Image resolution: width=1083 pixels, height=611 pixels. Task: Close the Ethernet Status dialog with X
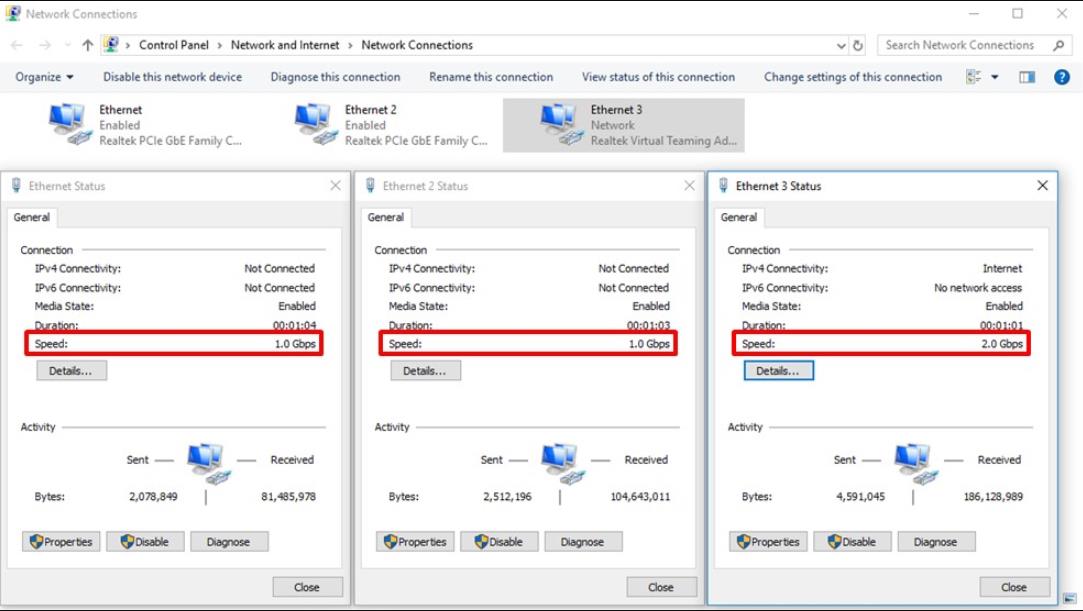click(x=335, y=186)
